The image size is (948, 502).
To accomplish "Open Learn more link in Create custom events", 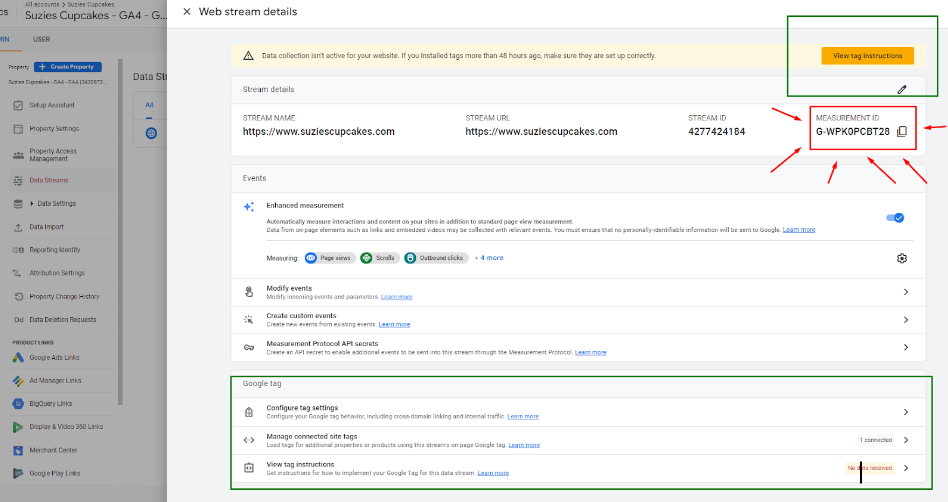I will 394,325.
